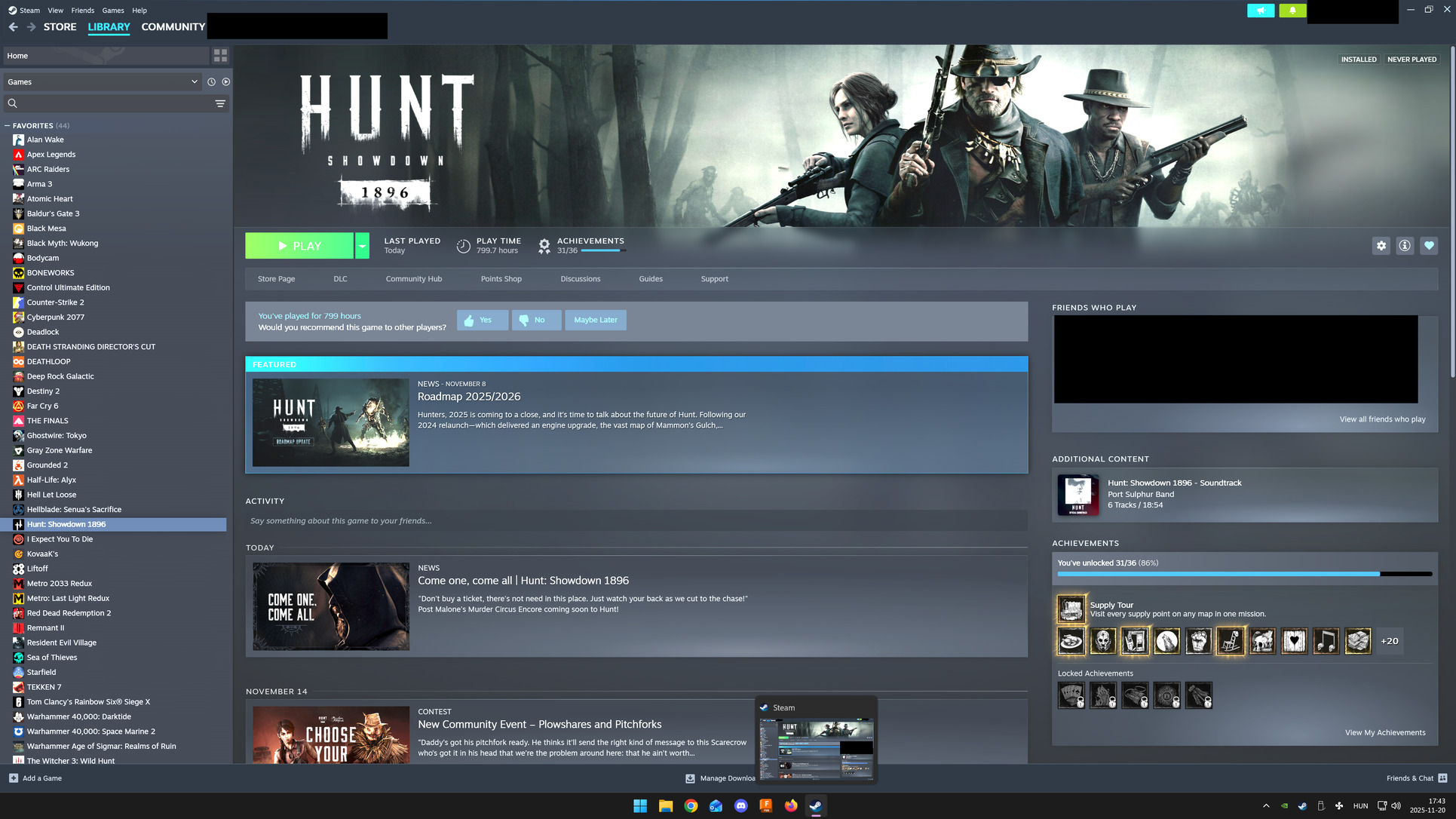Toggle favorite heart icon for Hunt
The height and width of the screenshot is (819, 1456).
(x=1429, y=246)
